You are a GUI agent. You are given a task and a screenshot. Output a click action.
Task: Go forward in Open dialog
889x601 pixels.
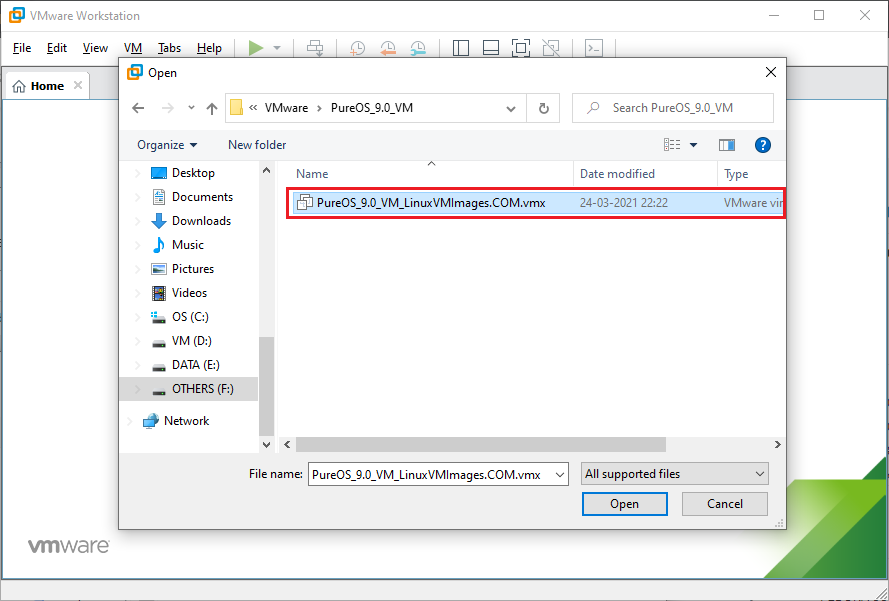pyautogui.click(x=168, y=108)
